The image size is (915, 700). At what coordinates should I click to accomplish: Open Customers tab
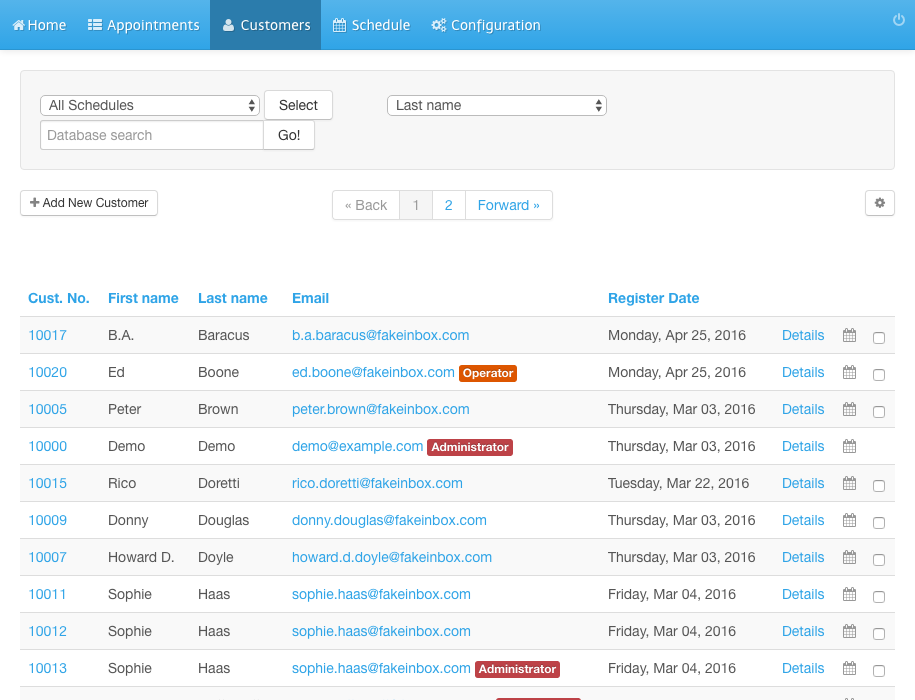click(x=266, y=25)
